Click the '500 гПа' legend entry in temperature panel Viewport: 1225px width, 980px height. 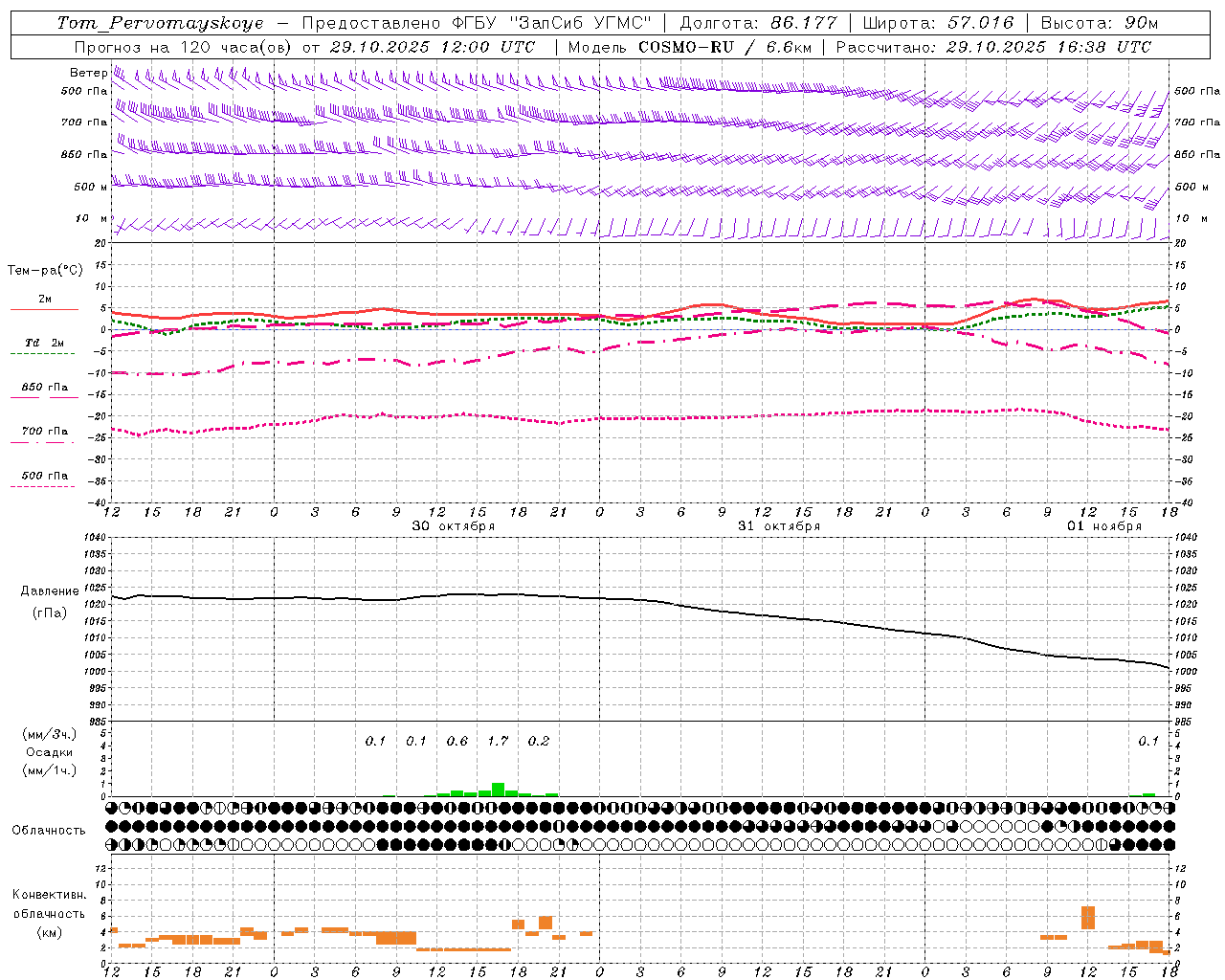pos(45,476)
